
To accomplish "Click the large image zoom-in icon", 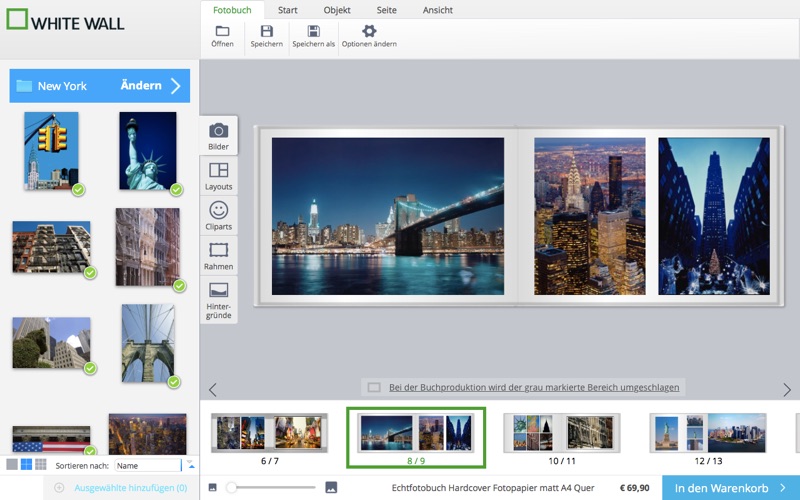I will pos(331,488).
